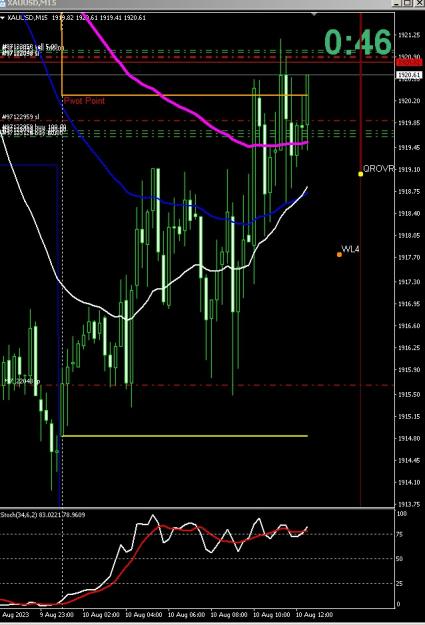
Task: Click the Stoch(34,6,2) indicator label
Action: tap(43, 515)
